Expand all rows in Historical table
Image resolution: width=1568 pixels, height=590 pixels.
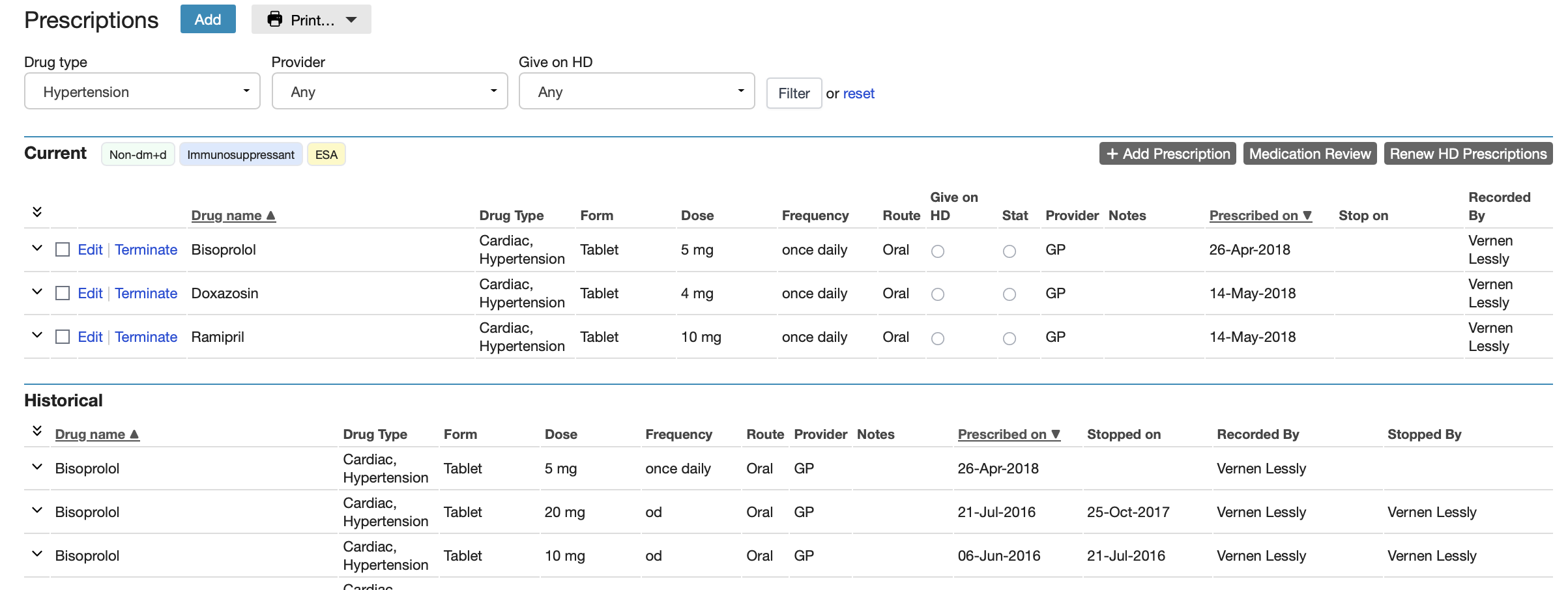pos(37,430)
